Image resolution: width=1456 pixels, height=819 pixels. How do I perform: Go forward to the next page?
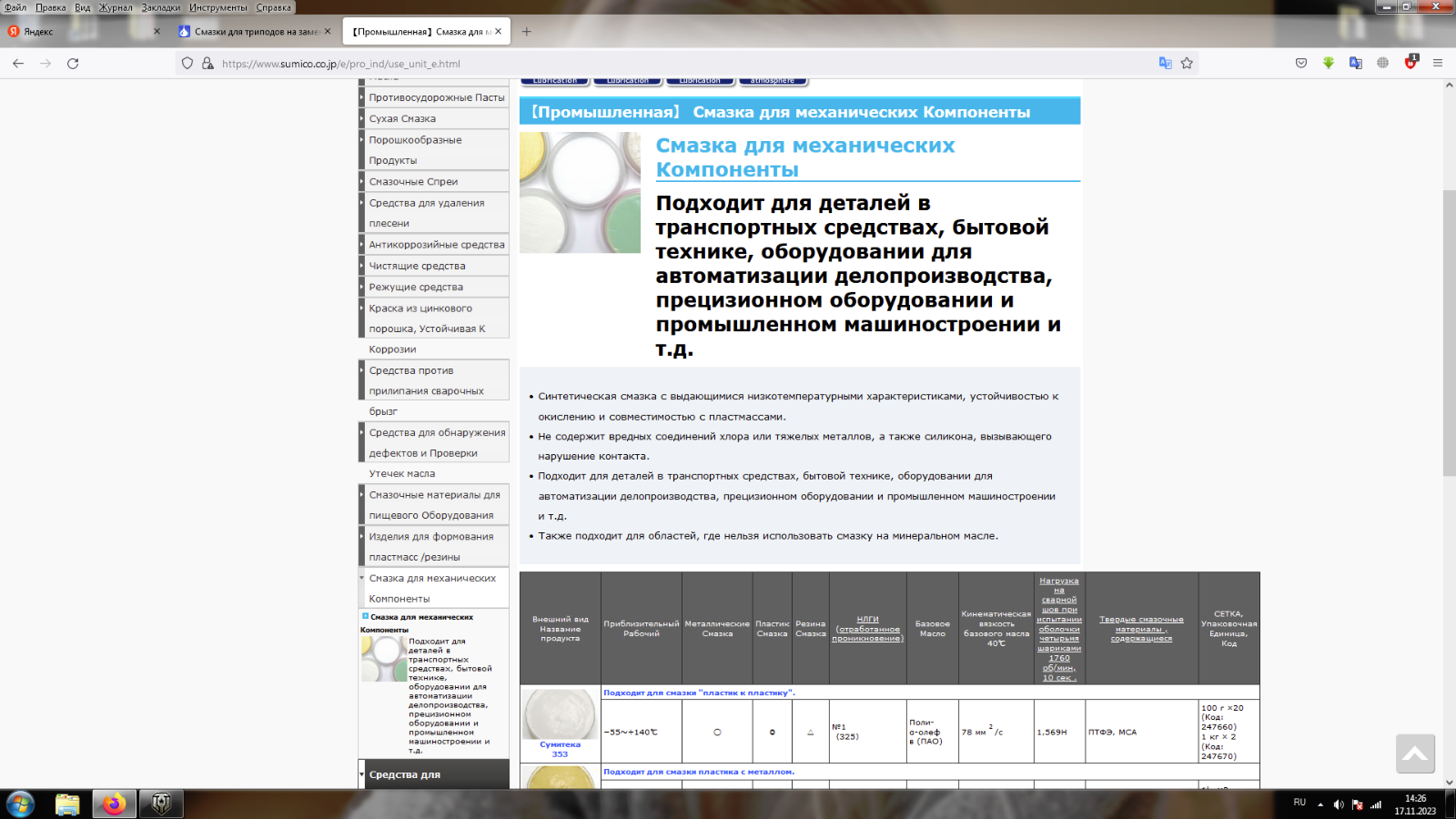tap(45, 64)
